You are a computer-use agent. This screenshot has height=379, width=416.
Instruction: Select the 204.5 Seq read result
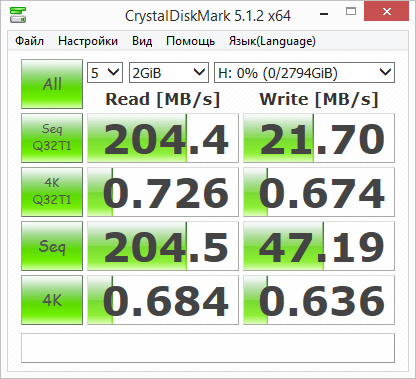[163, 246]
